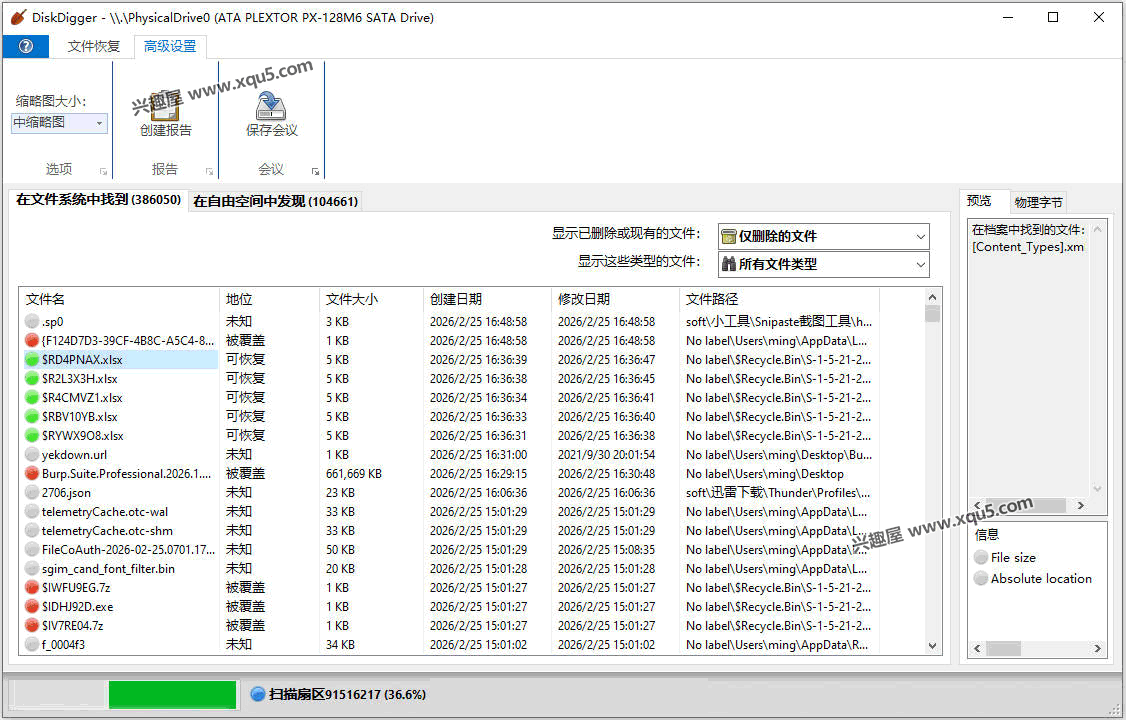1126x720 pixels.
Task: Open the 在自由空间中发现 tab
Action: pyautogui.click(x=275, y=201)
